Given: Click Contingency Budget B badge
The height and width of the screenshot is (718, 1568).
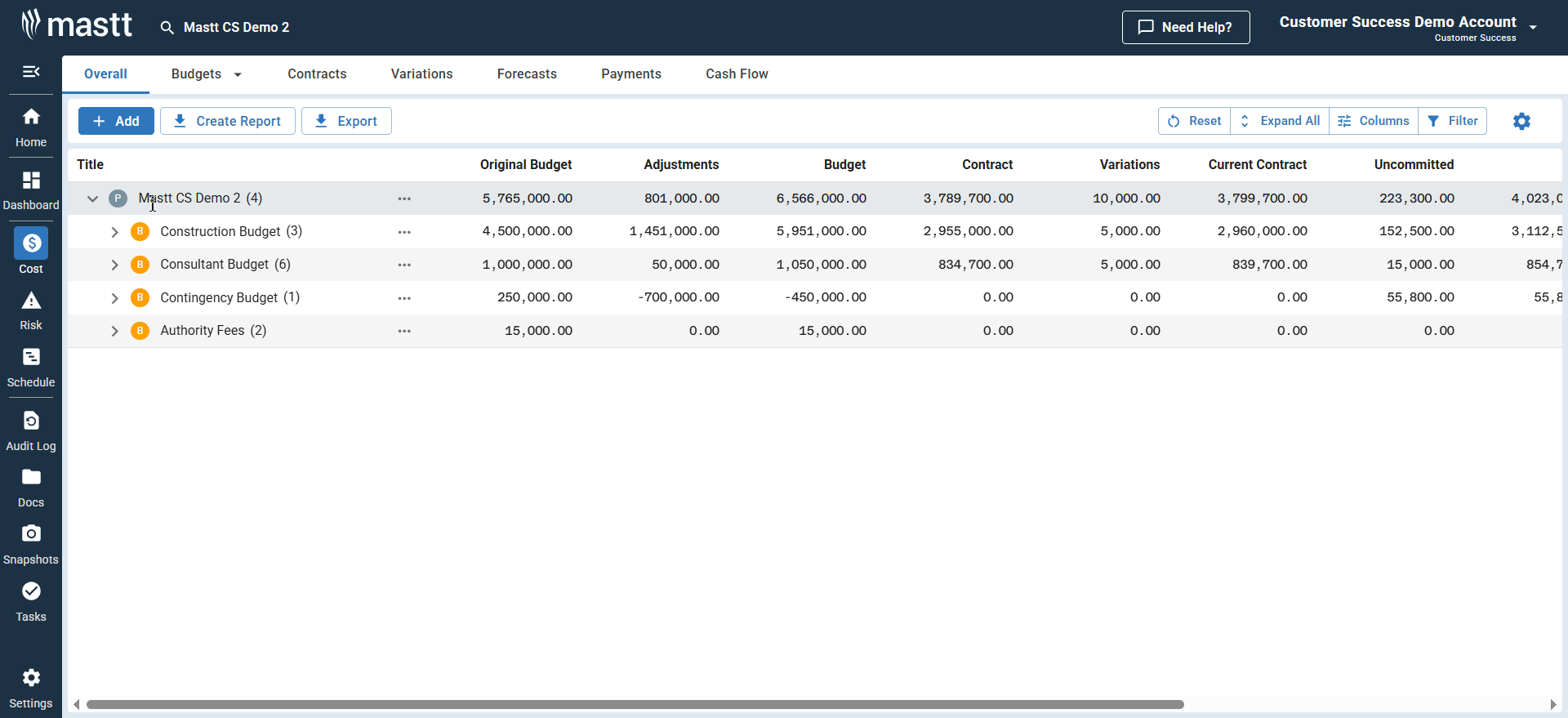Looking at the screenshot, I should pos(140,298).
